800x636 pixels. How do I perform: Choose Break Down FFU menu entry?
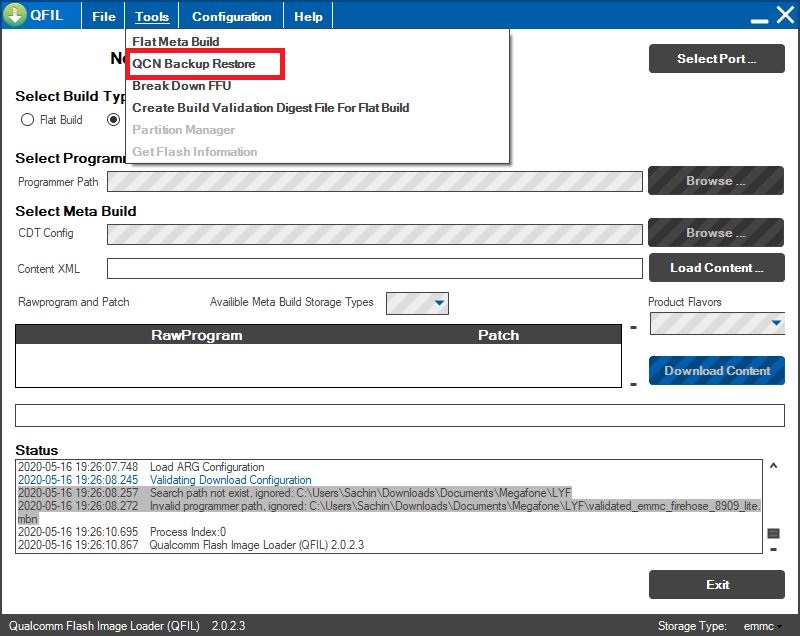182,86
